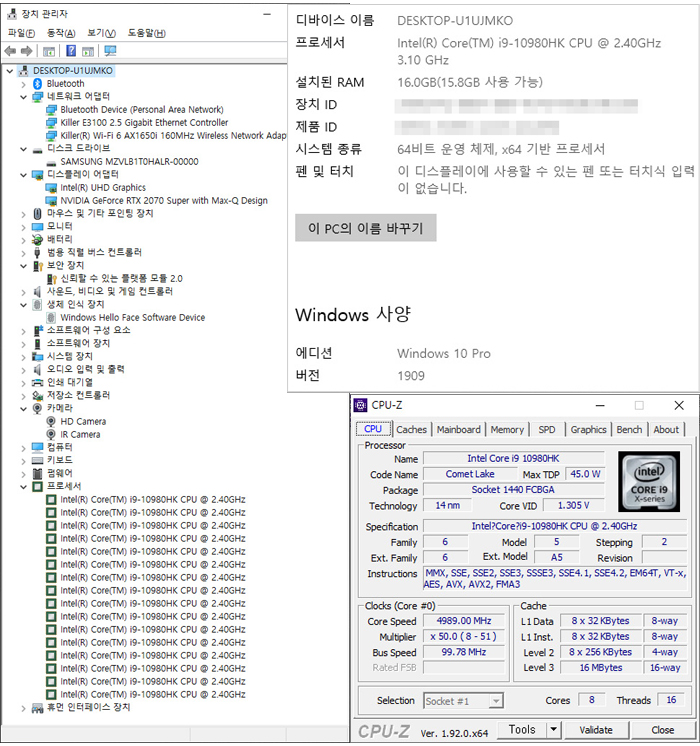Viewport: 700px width, 746px height.
Task: Switch to the Bench tab in CPU-Z
Action: [629, 430]
